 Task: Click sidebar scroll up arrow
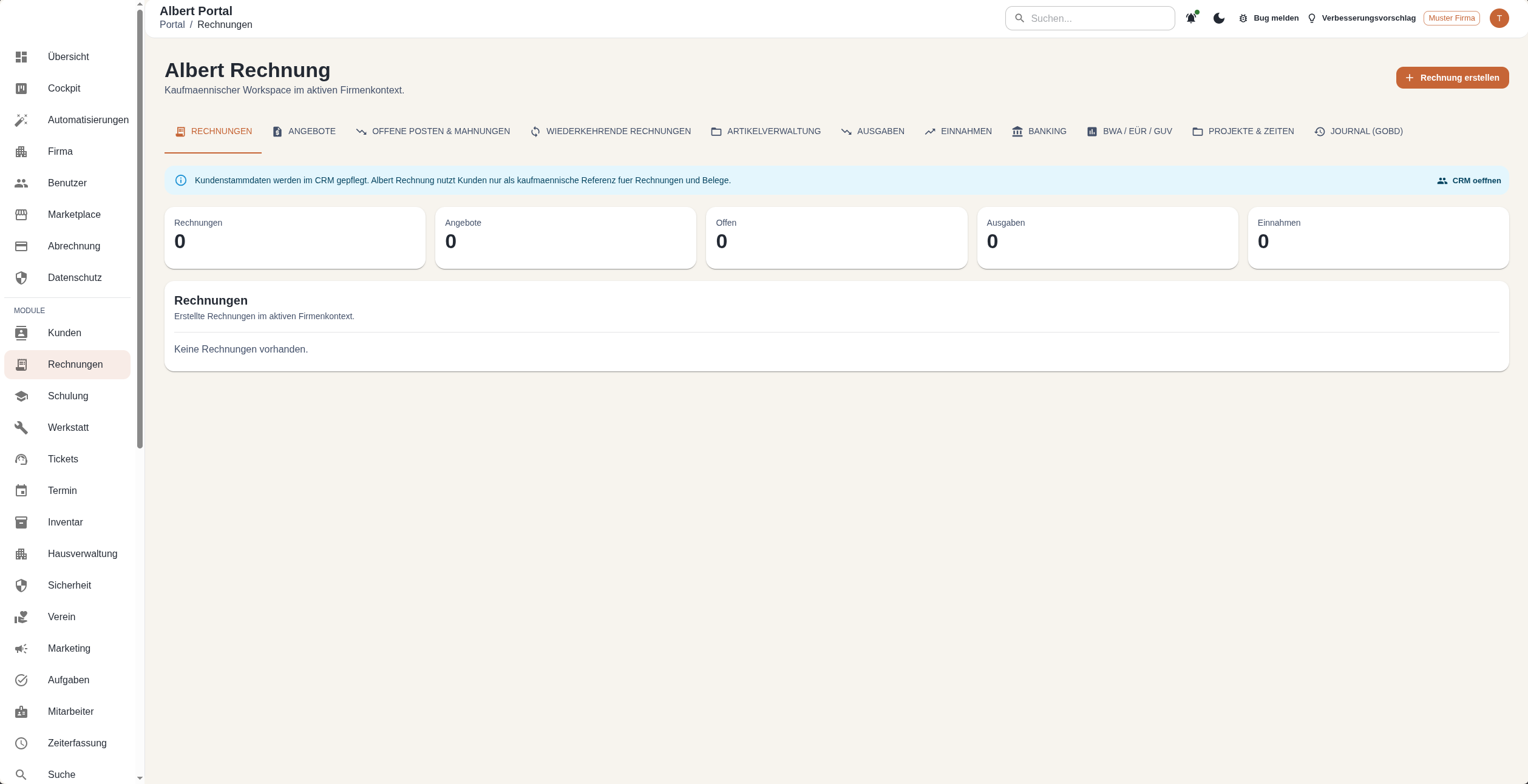(x=140, y=4)
